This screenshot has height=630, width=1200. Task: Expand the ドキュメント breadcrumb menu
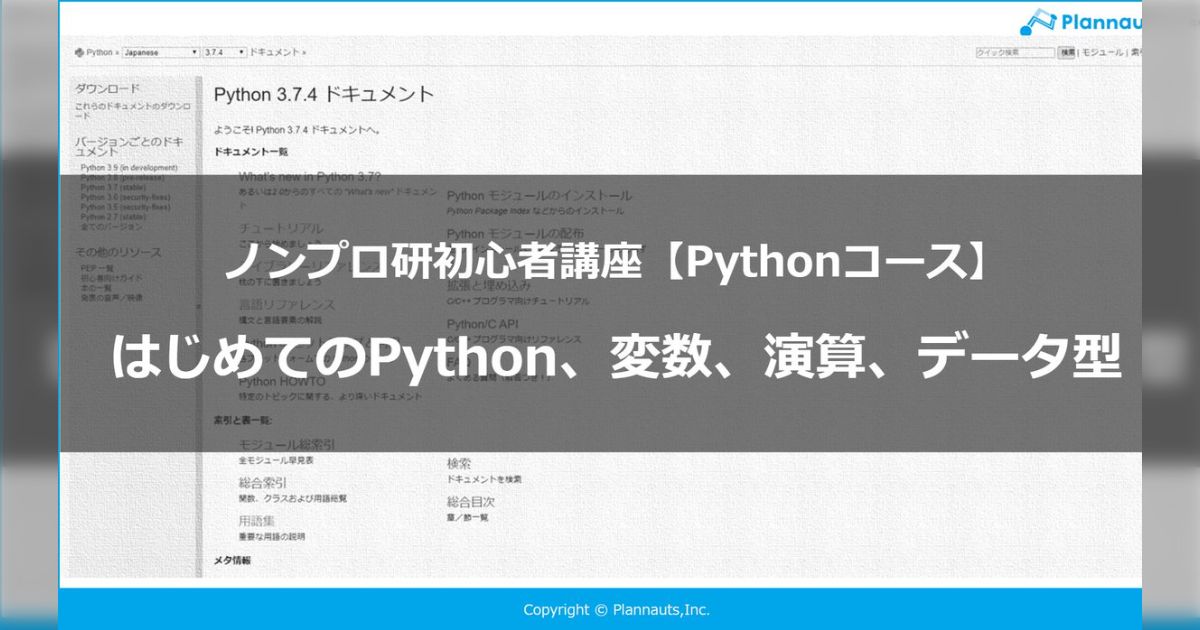tap(273, 51)
